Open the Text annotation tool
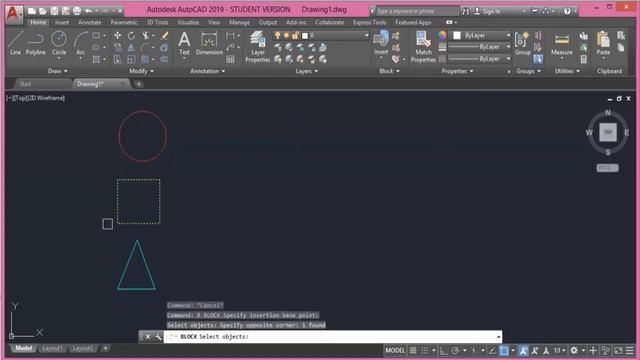 tap(184, 43)
